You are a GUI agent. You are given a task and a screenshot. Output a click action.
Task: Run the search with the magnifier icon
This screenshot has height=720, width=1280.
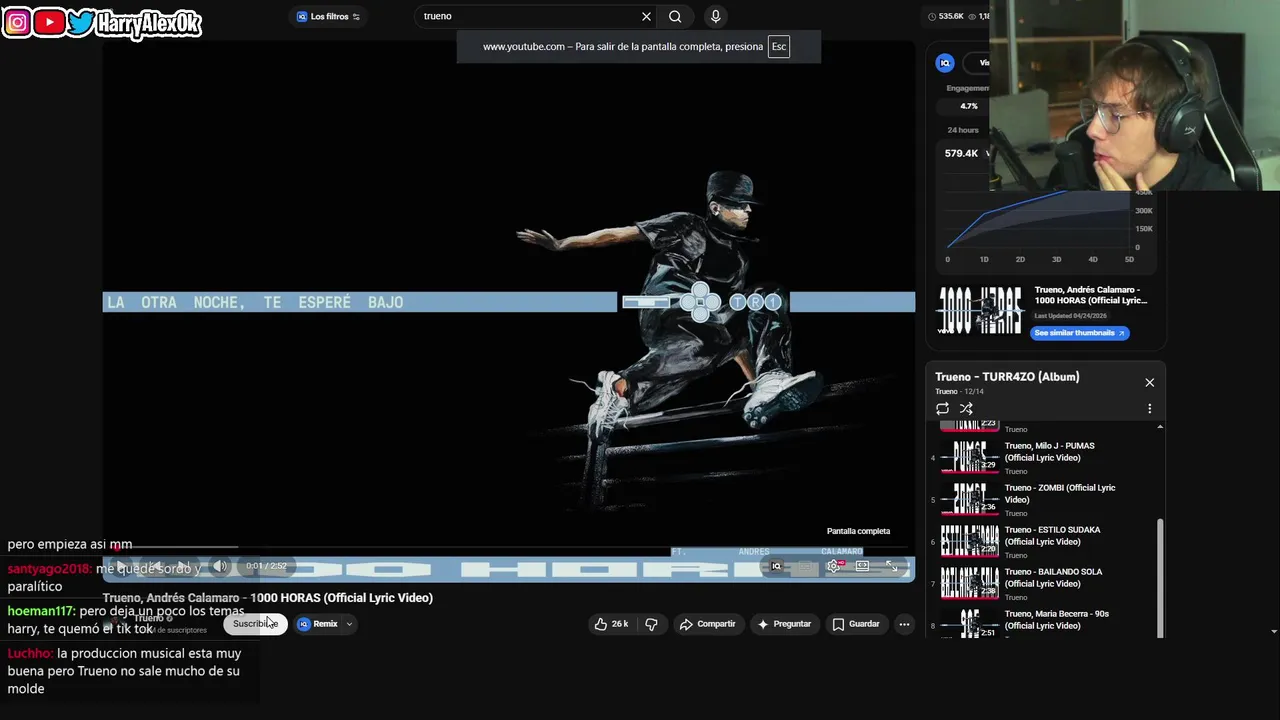[675, 16]
